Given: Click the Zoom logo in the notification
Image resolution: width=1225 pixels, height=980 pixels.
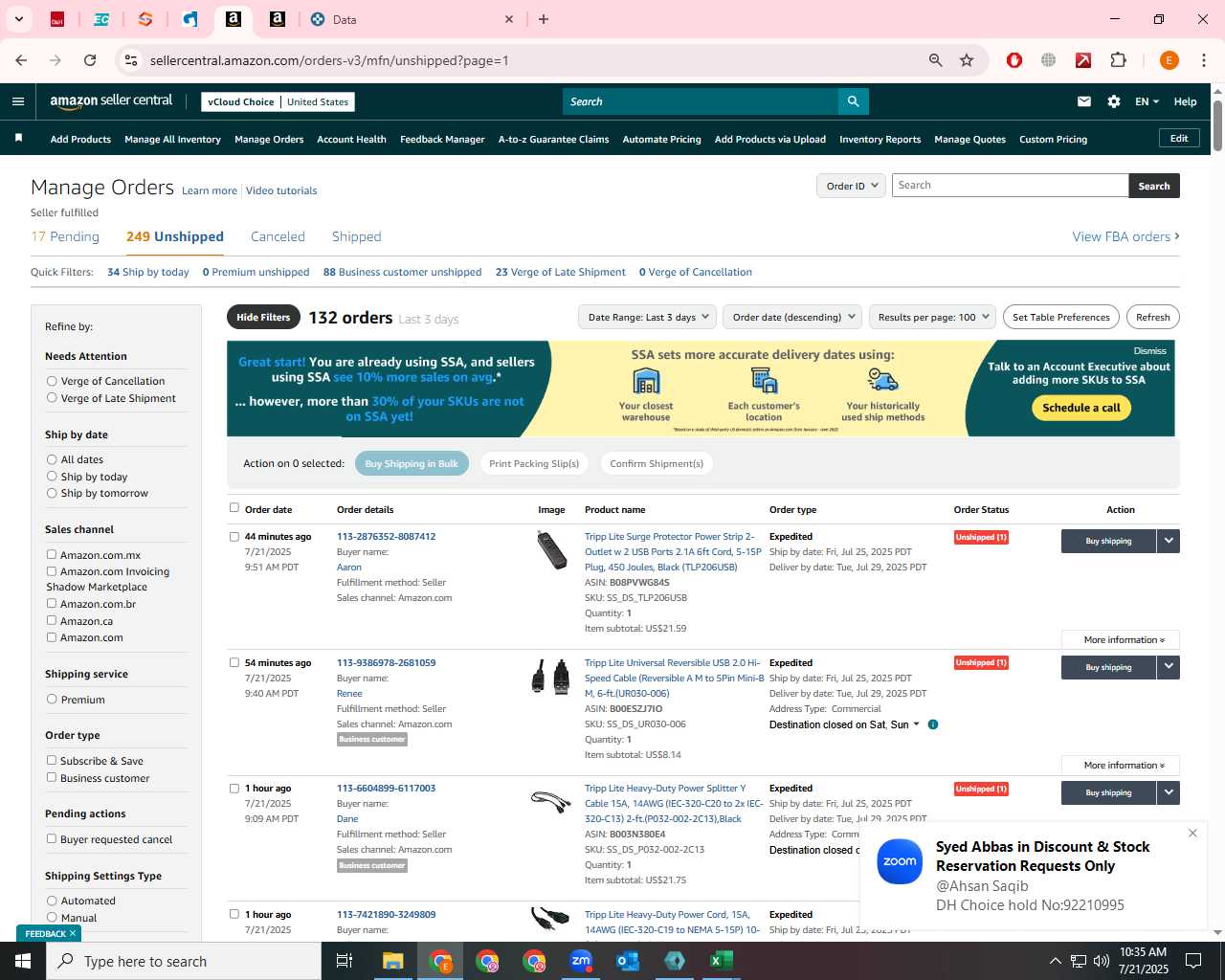Looking at the screenshot, I should pos(900,861).
